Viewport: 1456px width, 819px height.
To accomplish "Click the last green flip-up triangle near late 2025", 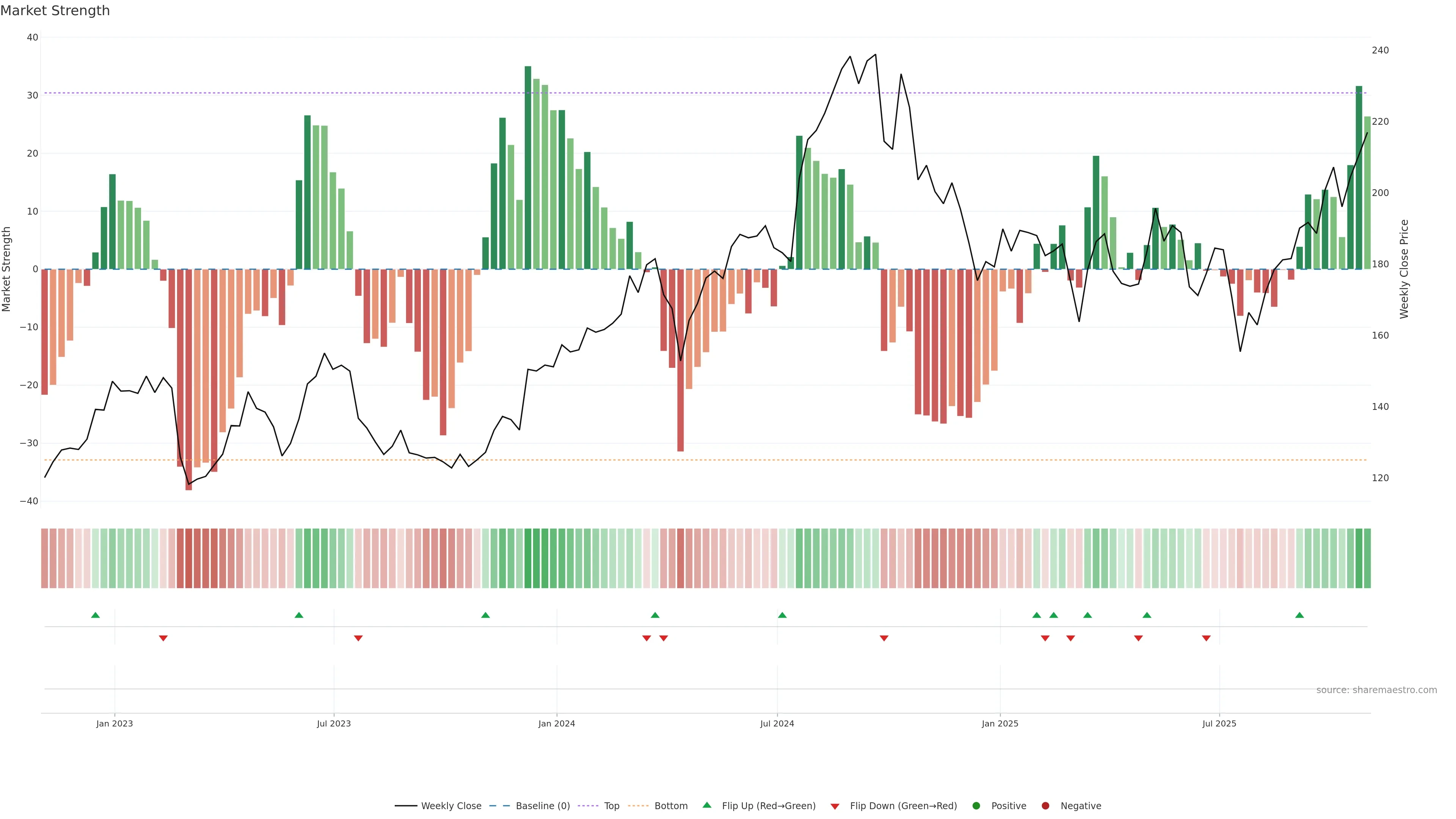I will click(1299, 615).
